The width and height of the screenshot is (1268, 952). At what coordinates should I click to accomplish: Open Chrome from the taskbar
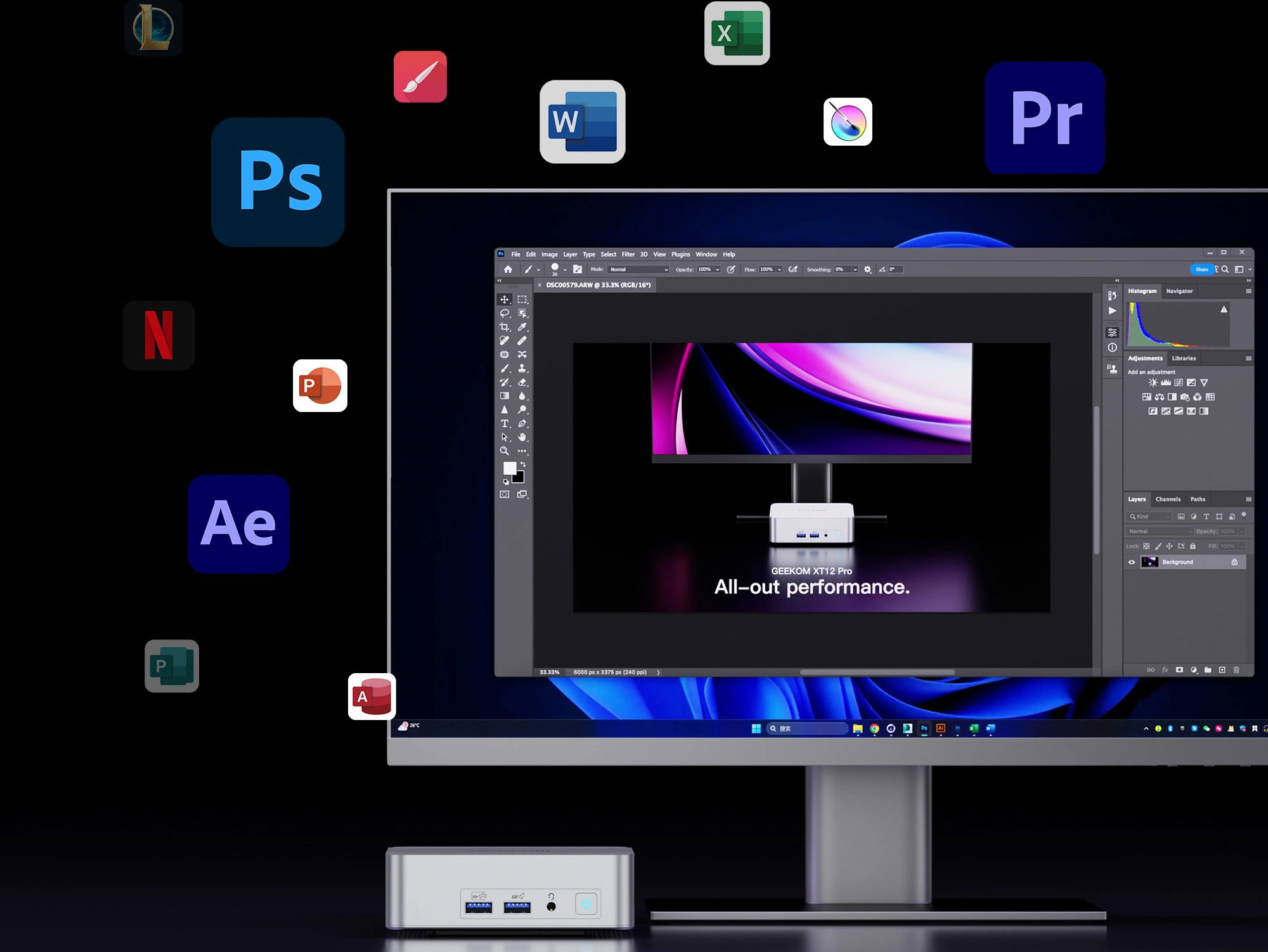click(875, 729)
